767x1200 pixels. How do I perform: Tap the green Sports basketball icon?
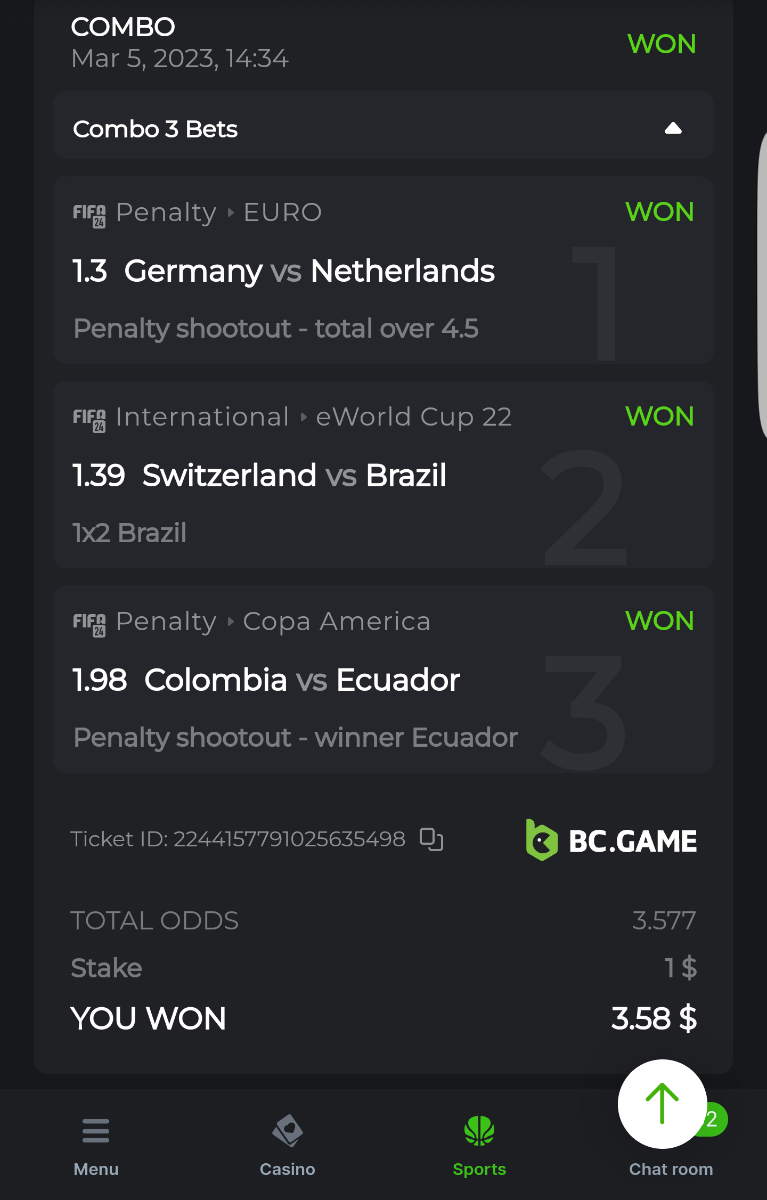click(480, 1132)
